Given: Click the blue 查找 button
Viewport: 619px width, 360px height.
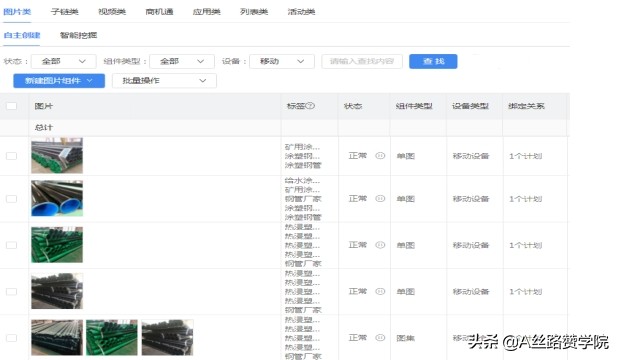Looking at the screenshot, I should point(433,61).
